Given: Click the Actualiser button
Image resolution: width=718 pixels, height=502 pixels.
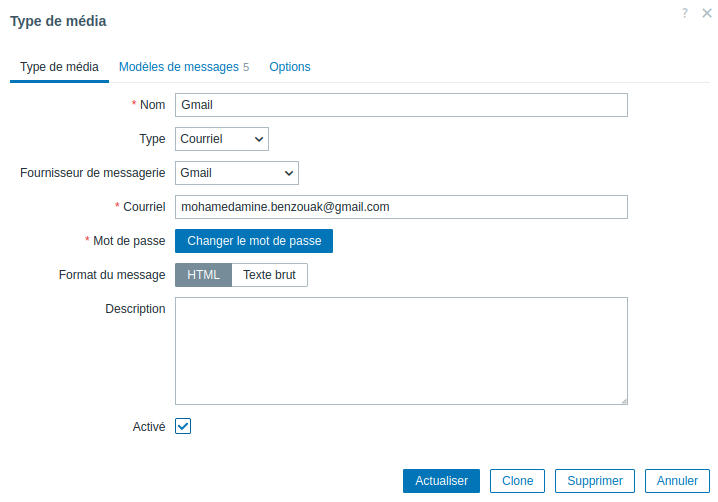Looking at the screenshot, I should point(441,481).
